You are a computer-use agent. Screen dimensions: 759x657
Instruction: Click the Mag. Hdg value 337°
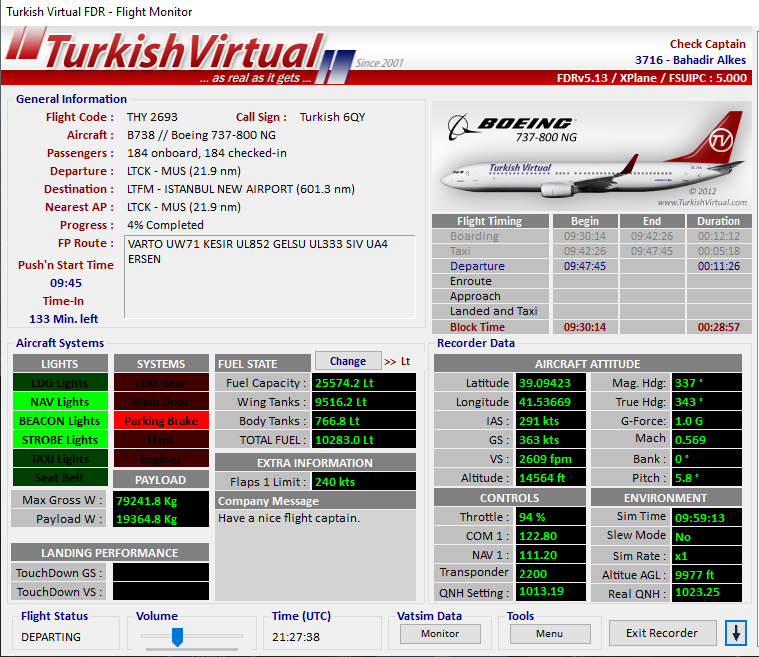(707, 382)
